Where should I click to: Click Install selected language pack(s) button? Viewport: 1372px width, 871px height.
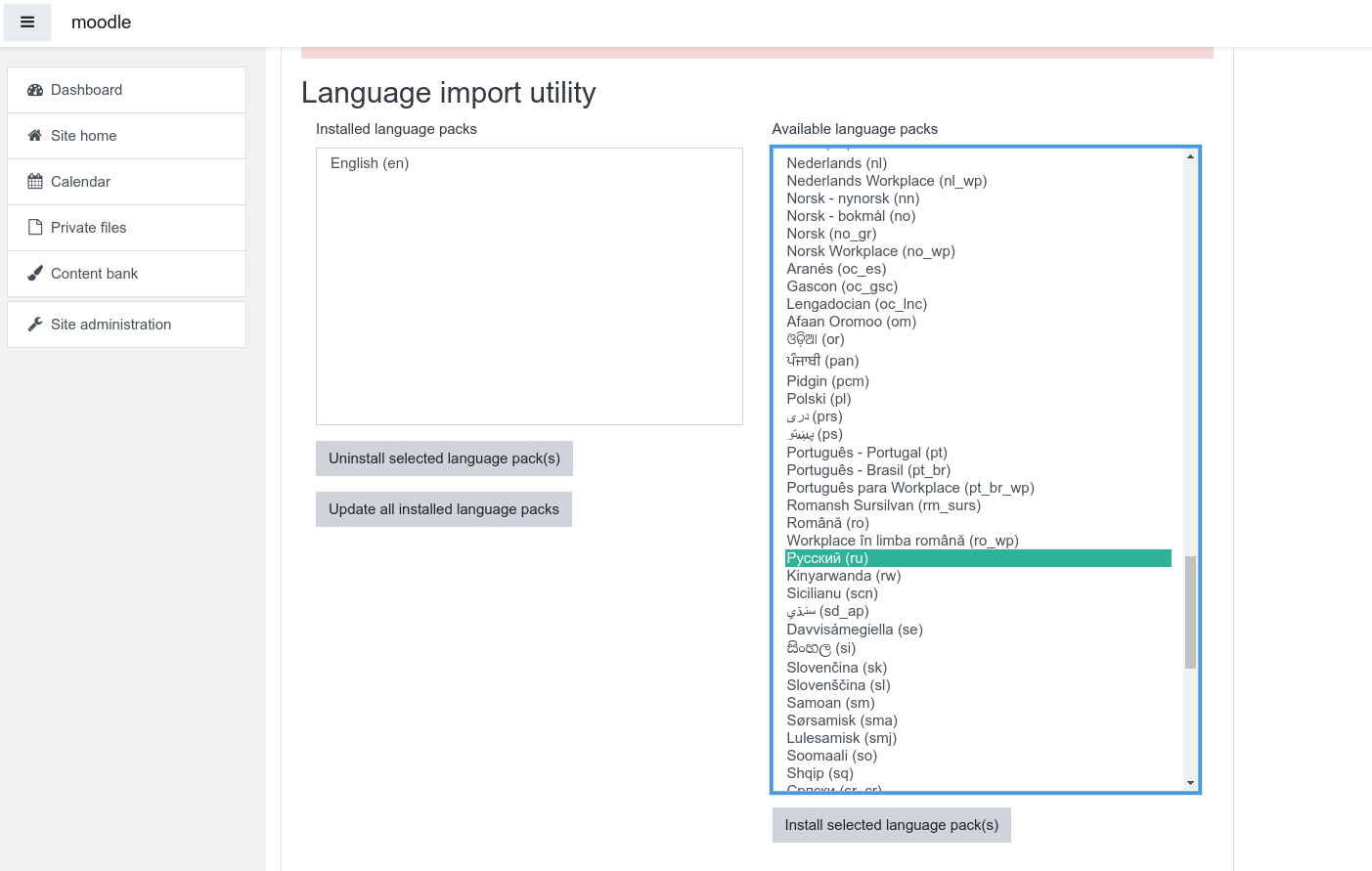click(891, 825)
